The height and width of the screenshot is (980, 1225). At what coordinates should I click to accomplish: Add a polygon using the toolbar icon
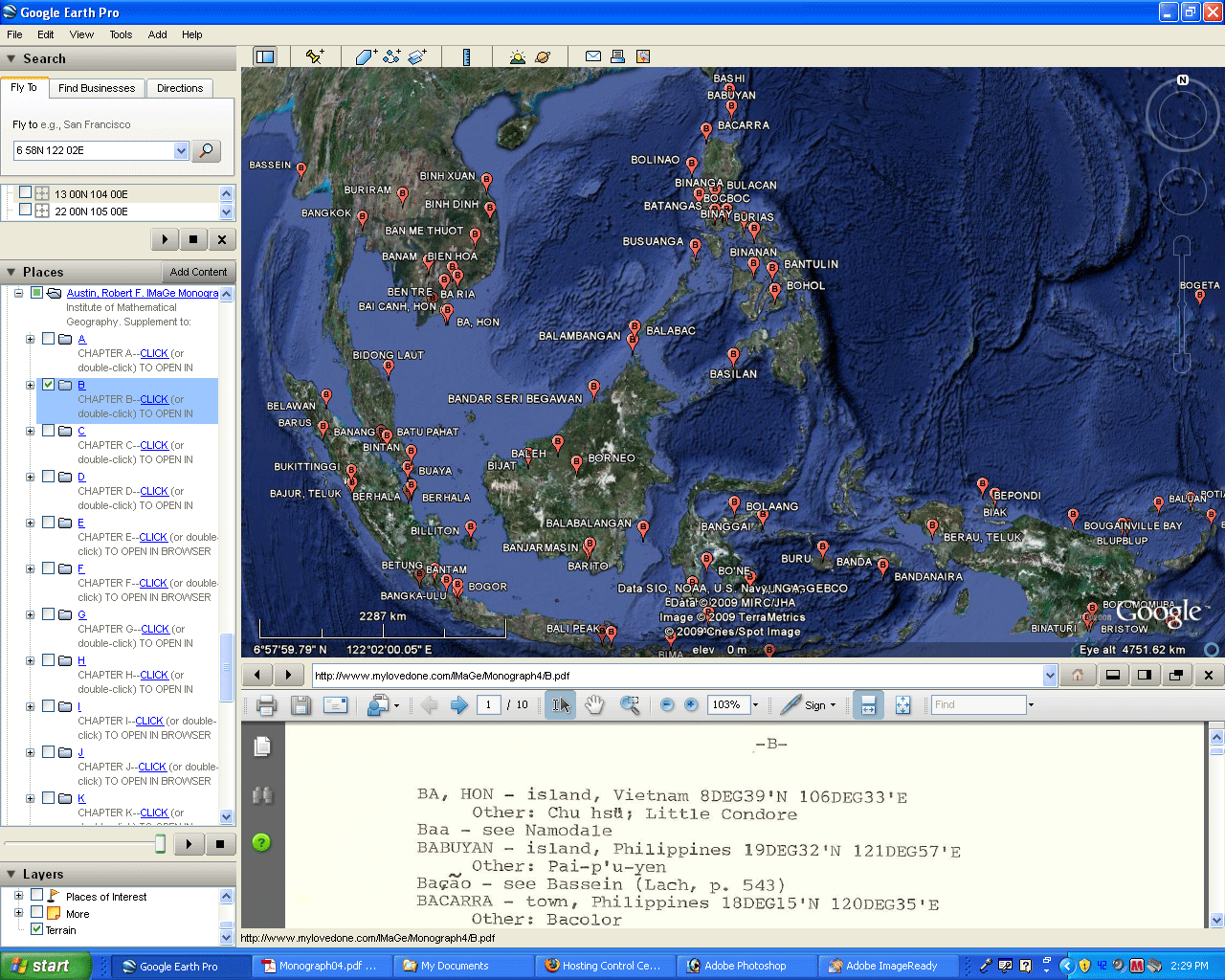tap(366, 56)
